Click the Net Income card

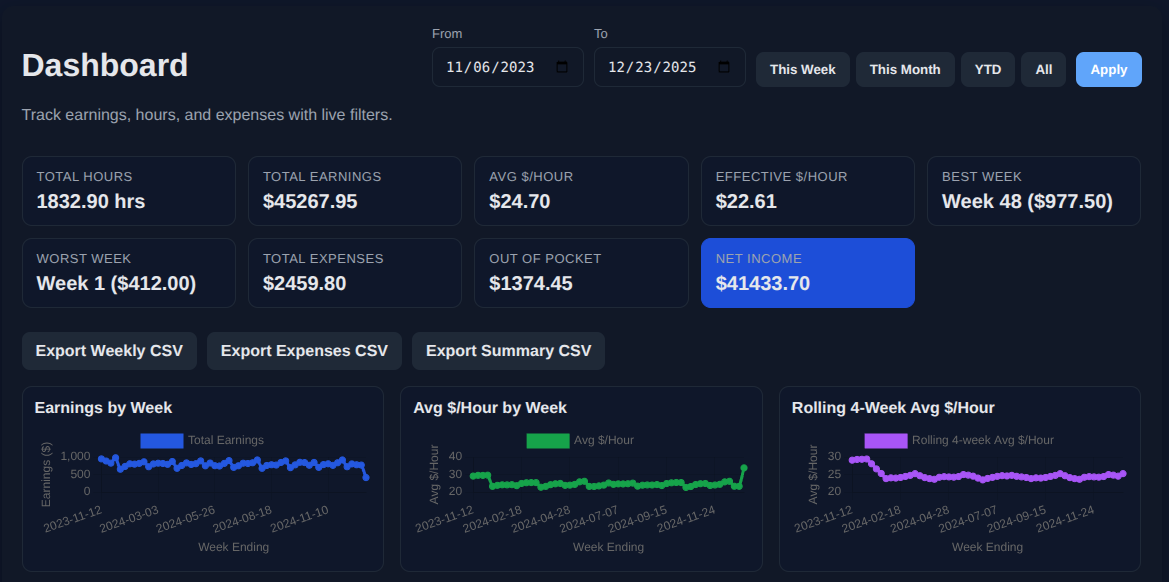coord(807,273)
